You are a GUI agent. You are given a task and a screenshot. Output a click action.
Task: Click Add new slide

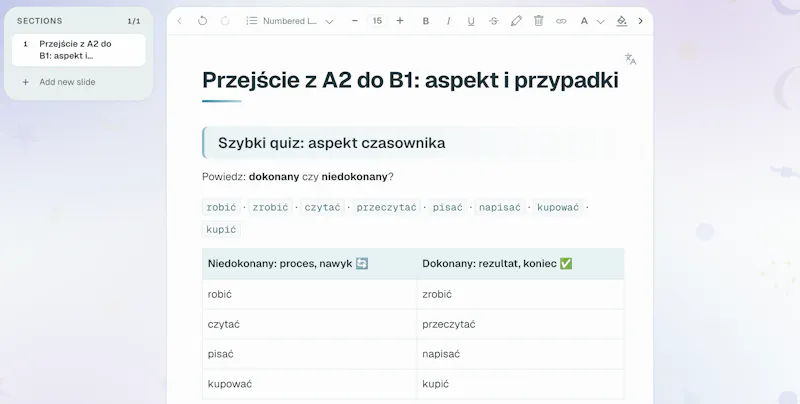pos(67,82)
